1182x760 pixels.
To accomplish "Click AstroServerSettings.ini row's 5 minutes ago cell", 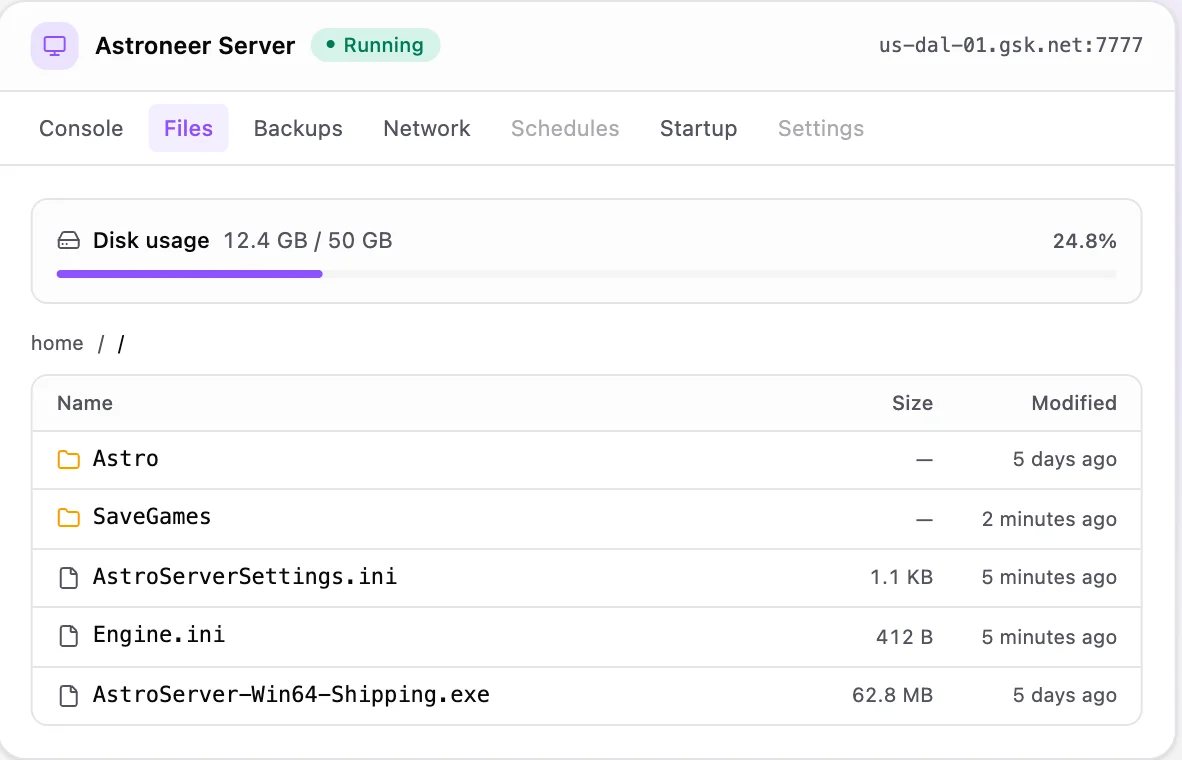I will tap(1049, 578).
